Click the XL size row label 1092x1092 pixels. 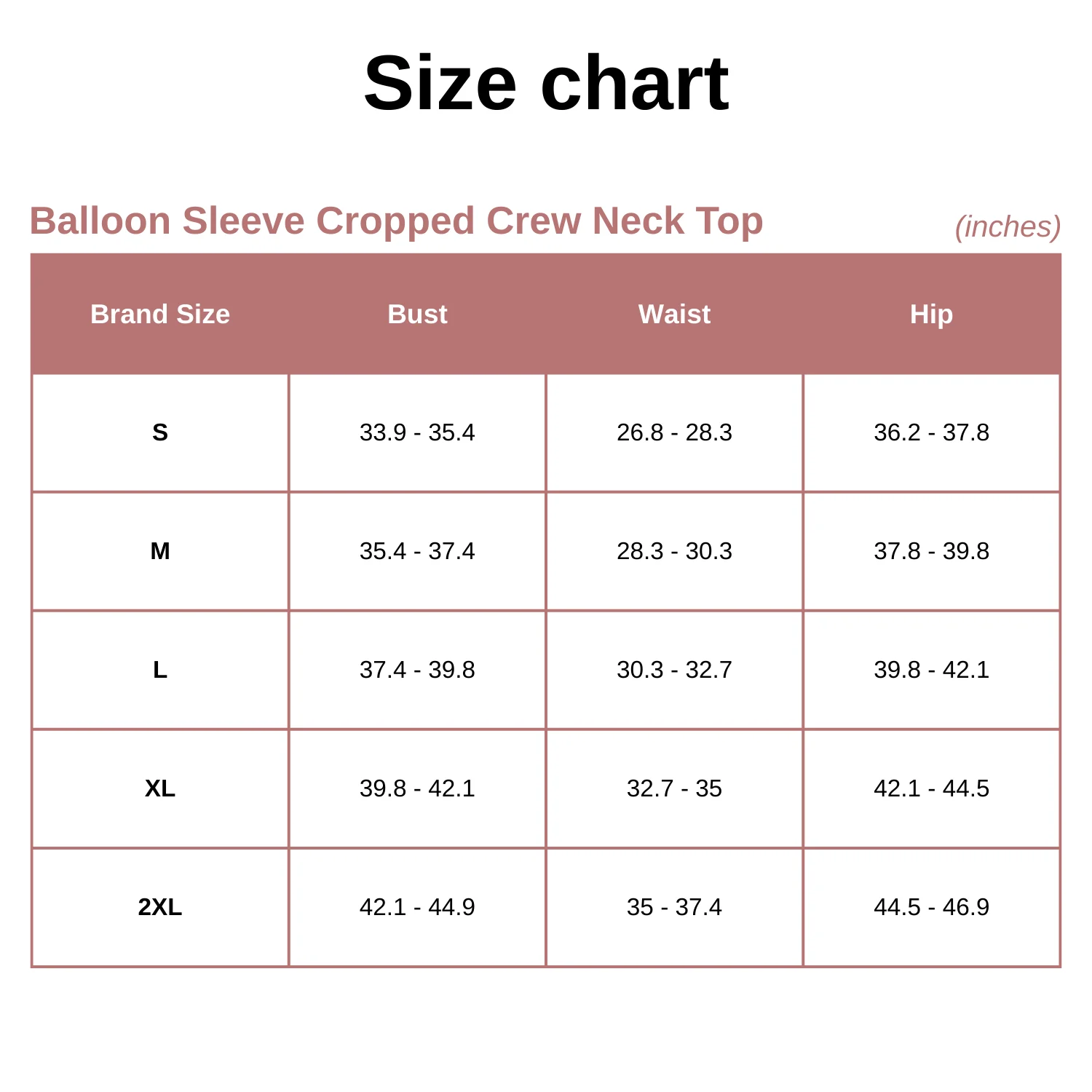(x=160, y=788)
